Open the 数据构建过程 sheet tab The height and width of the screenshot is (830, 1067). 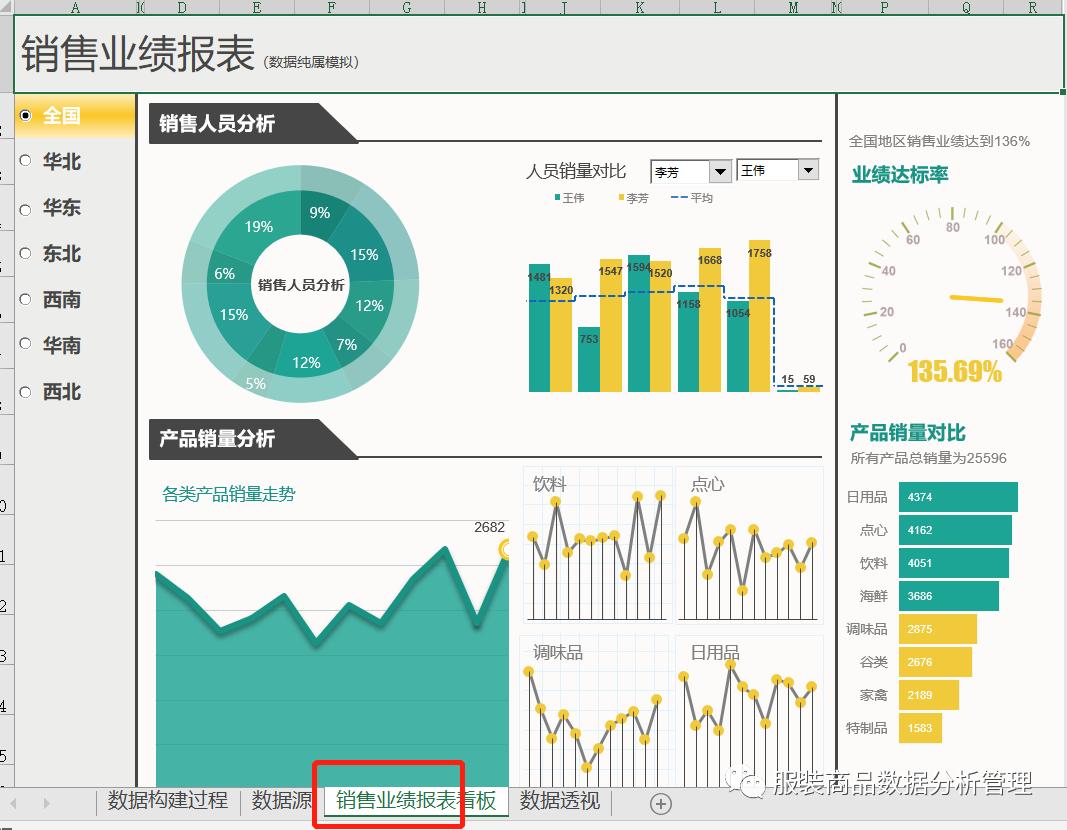tap(166, 800)
